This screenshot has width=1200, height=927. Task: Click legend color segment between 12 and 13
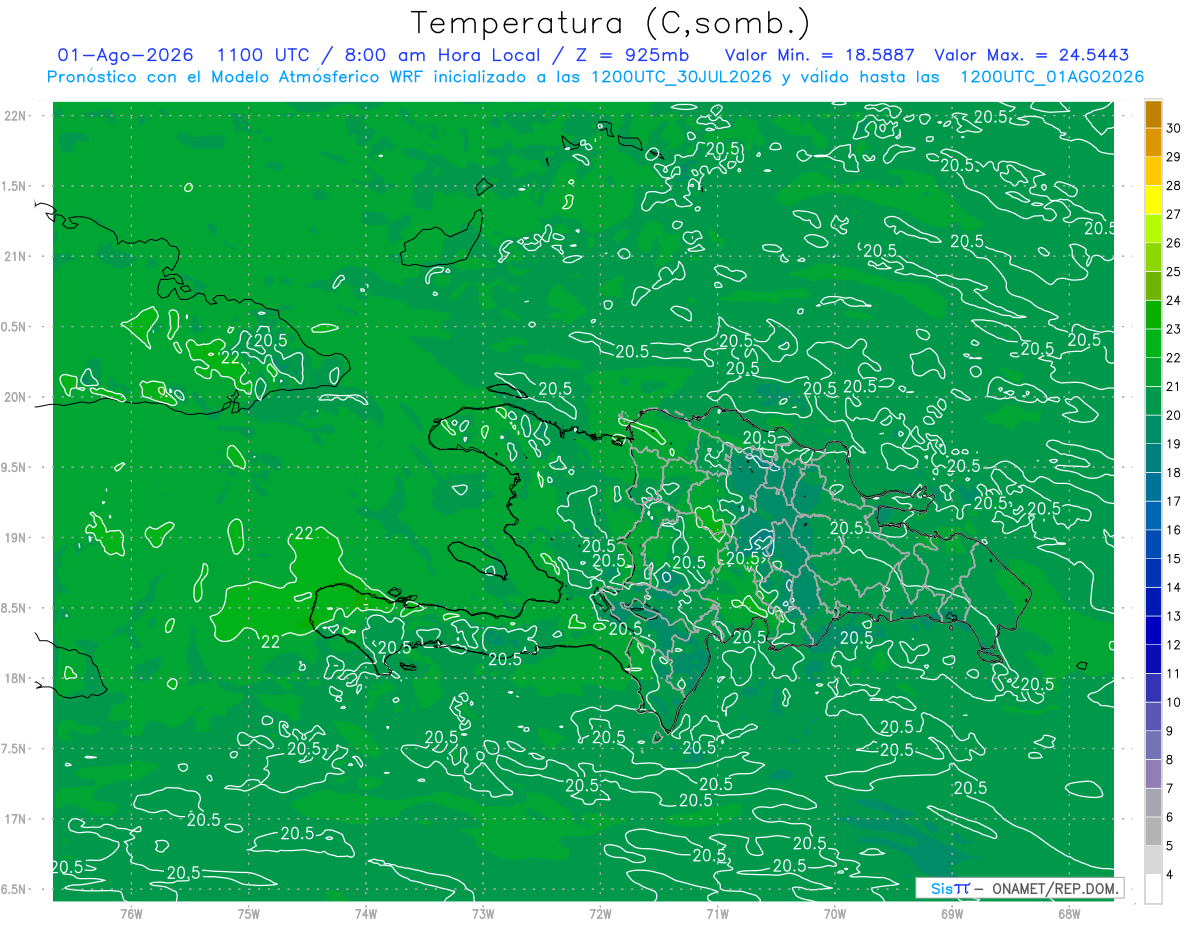click(x=1153, y=630)
